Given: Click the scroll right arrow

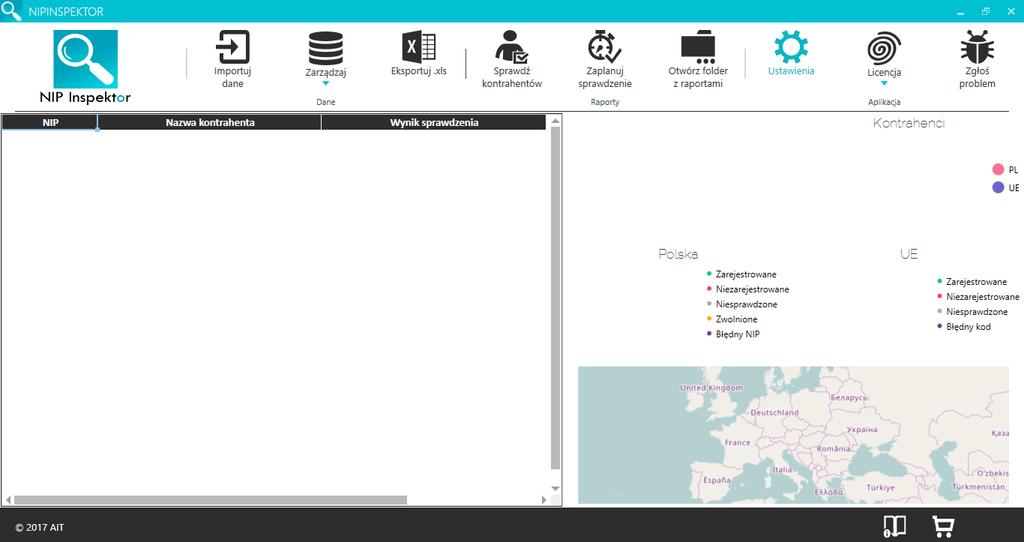Looking at the screenshot, I should tap(543, 500).
